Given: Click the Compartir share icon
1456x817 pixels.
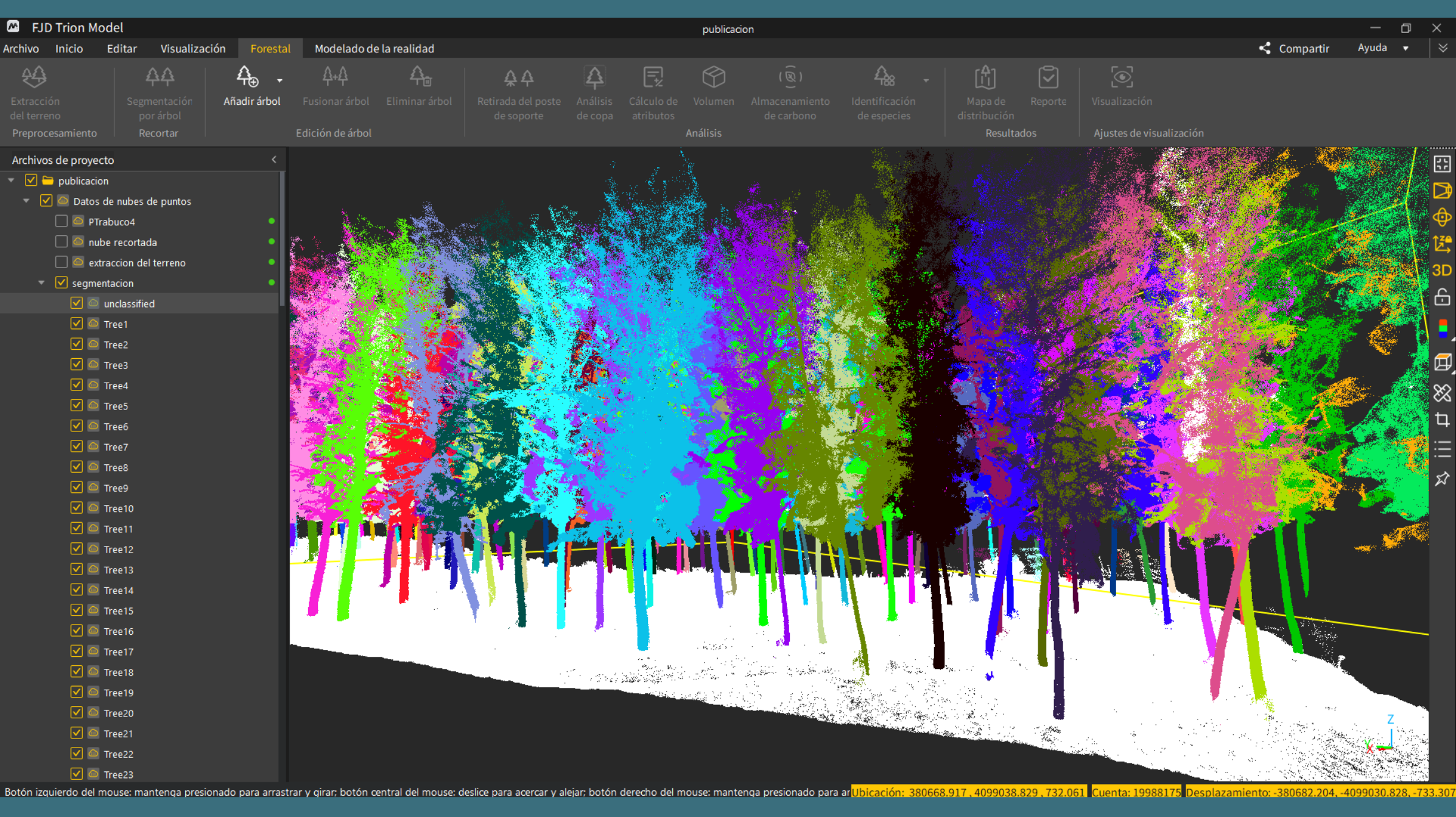Looking at the screenshot, I should coord(1265,48).
